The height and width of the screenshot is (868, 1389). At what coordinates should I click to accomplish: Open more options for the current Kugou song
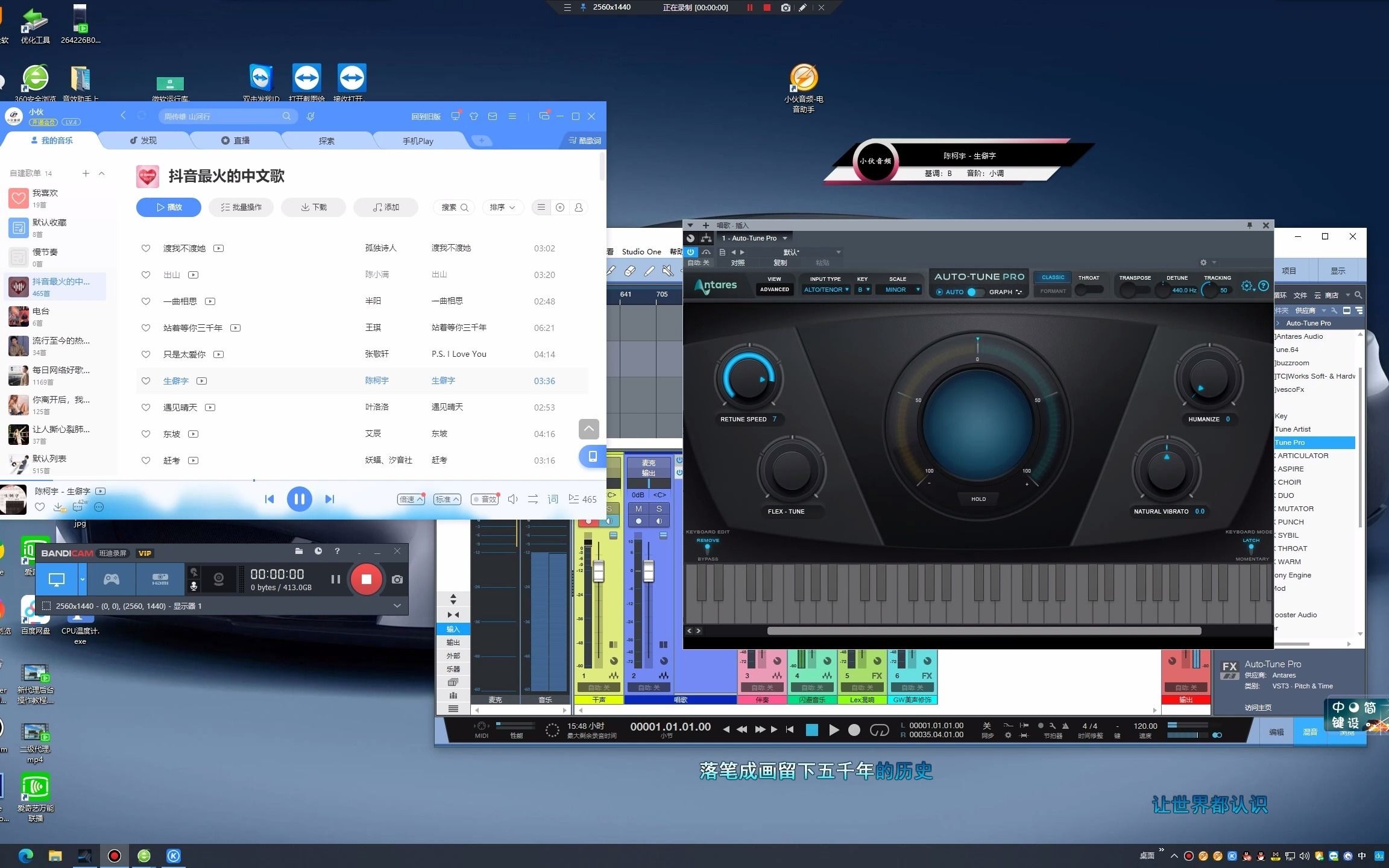pyautogui.click(x=99, y=507)
